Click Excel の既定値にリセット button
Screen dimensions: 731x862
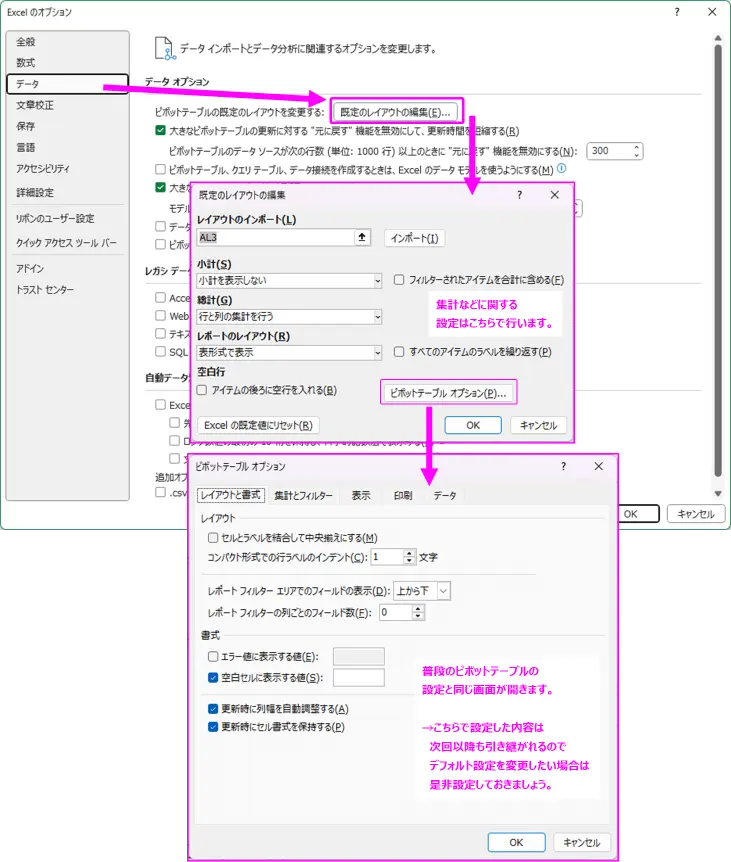tap(258, 425)
